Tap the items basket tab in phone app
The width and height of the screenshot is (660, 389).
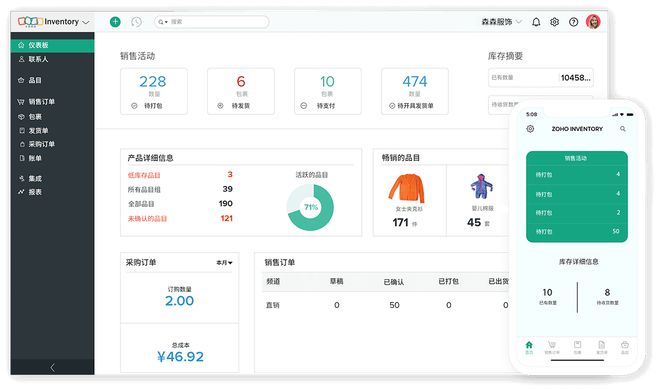pyautogui.click(x=625, y=347)
